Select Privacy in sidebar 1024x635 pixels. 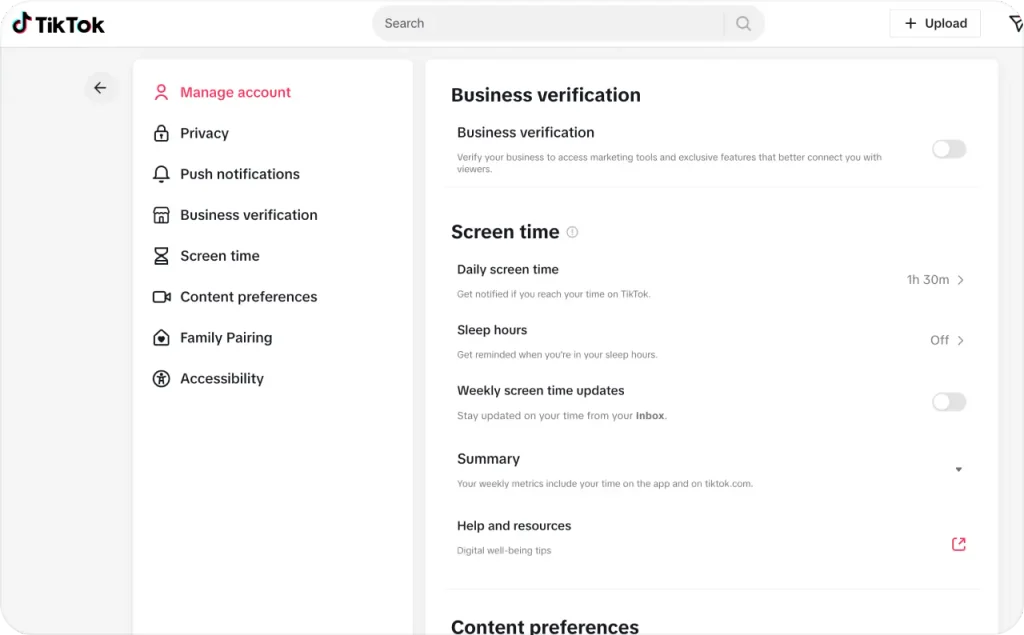coord(204,133)
